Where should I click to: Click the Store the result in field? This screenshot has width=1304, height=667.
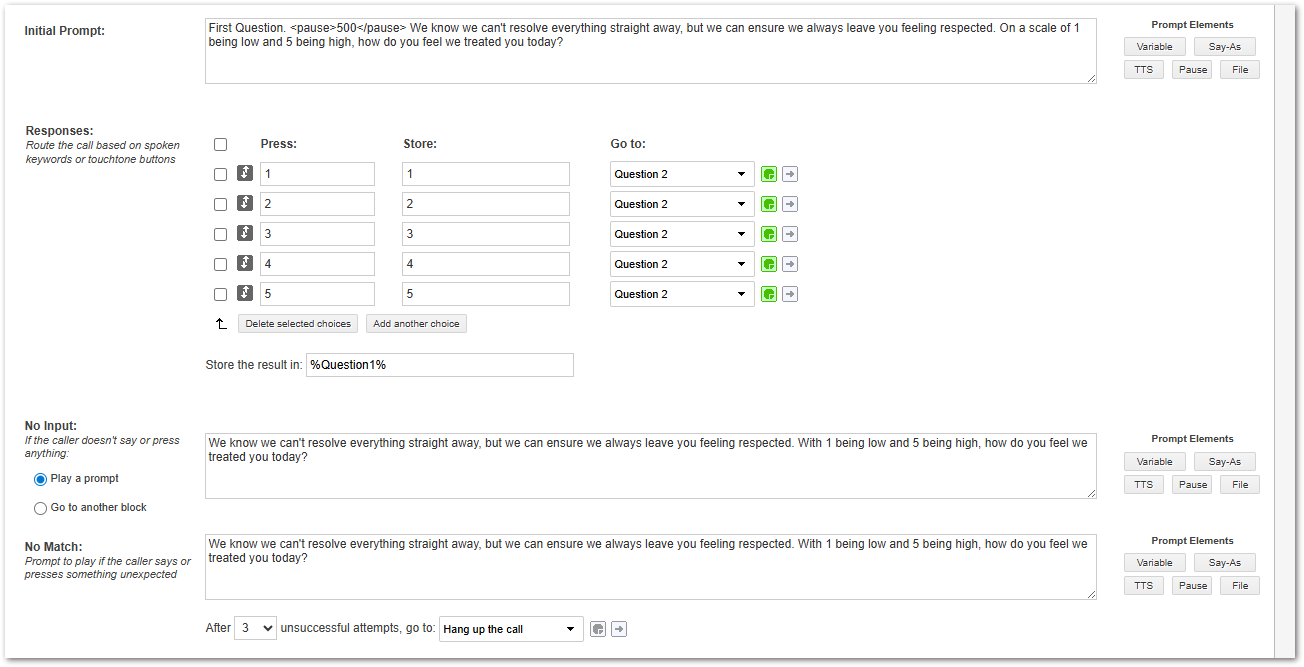(440, 365)
